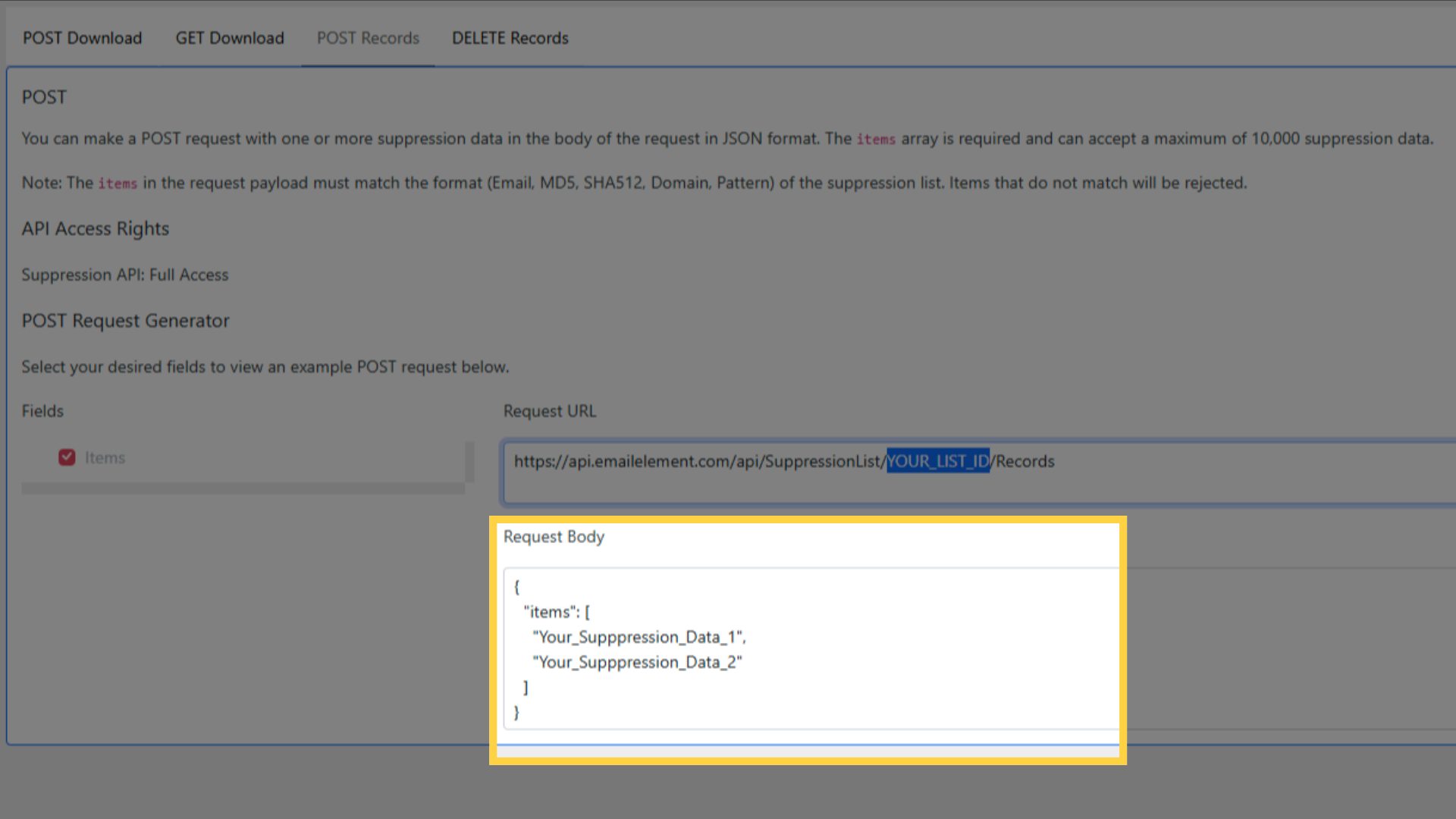Click Suppression API: Full Access text
Image resolution: width=1456 pixels, height=819 pixels.
[x=125, y=275]
